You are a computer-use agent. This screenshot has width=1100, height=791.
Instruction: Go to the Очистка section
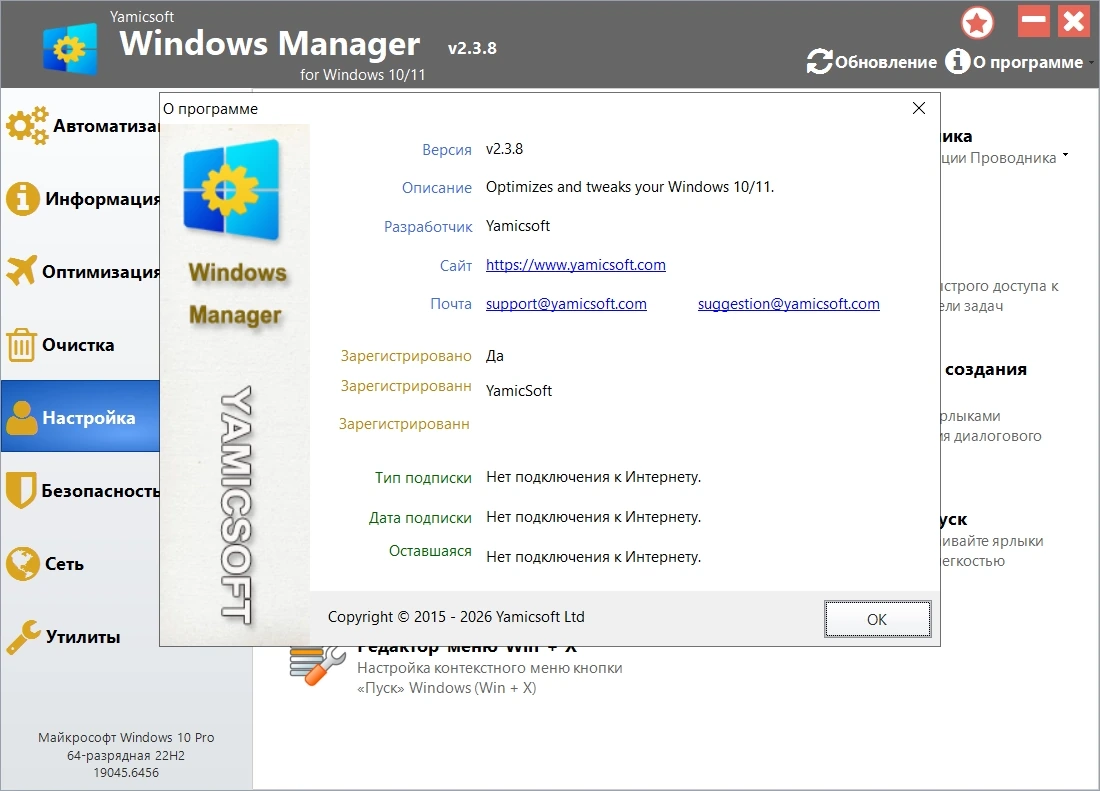(x=80, y=344)
